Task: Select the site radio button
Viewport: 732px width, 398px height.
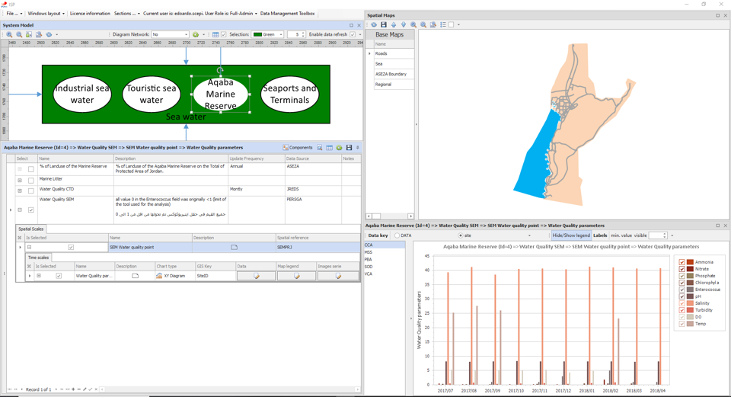Action: [x=460, y=236]
